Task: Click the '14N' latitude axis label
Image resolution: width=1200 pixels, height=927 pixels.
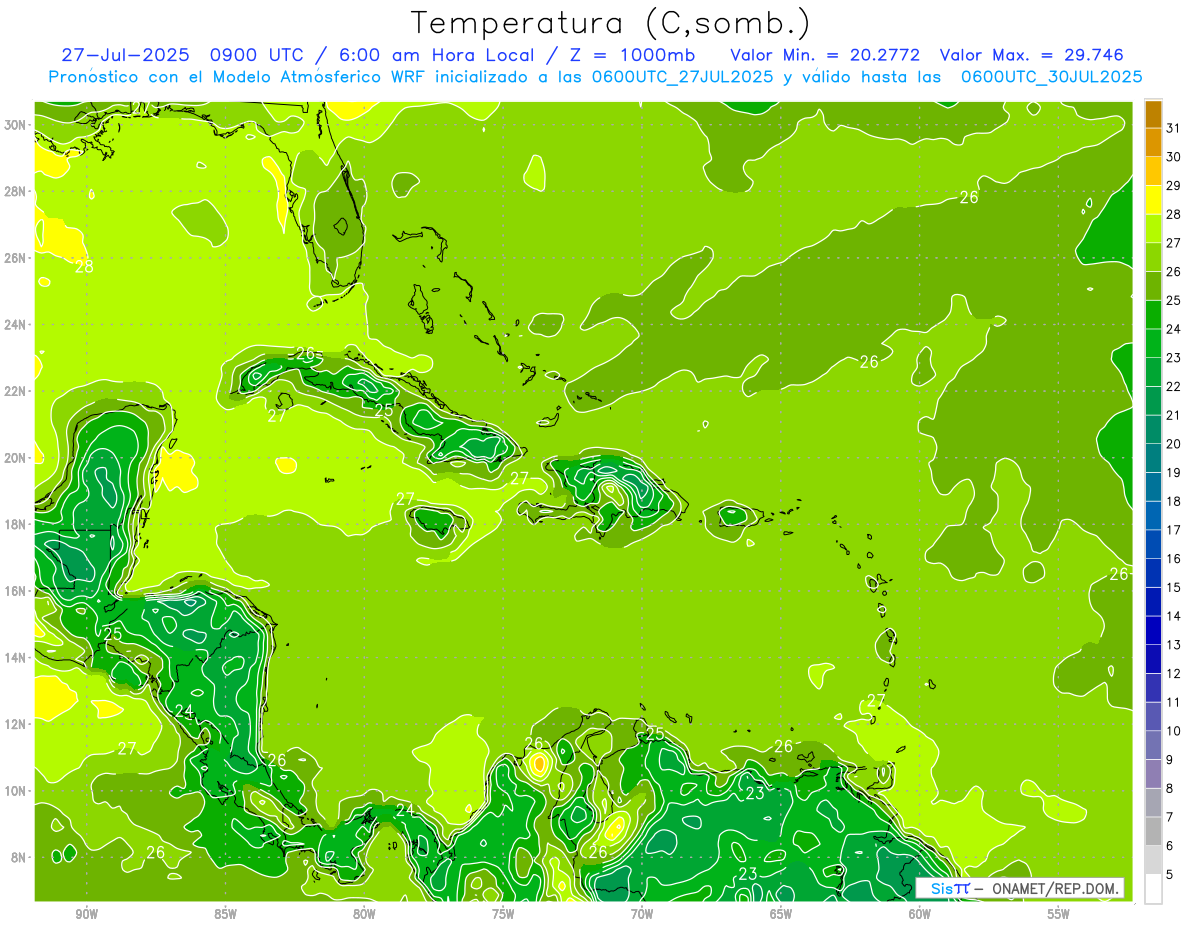Action: tap(17, 658)
